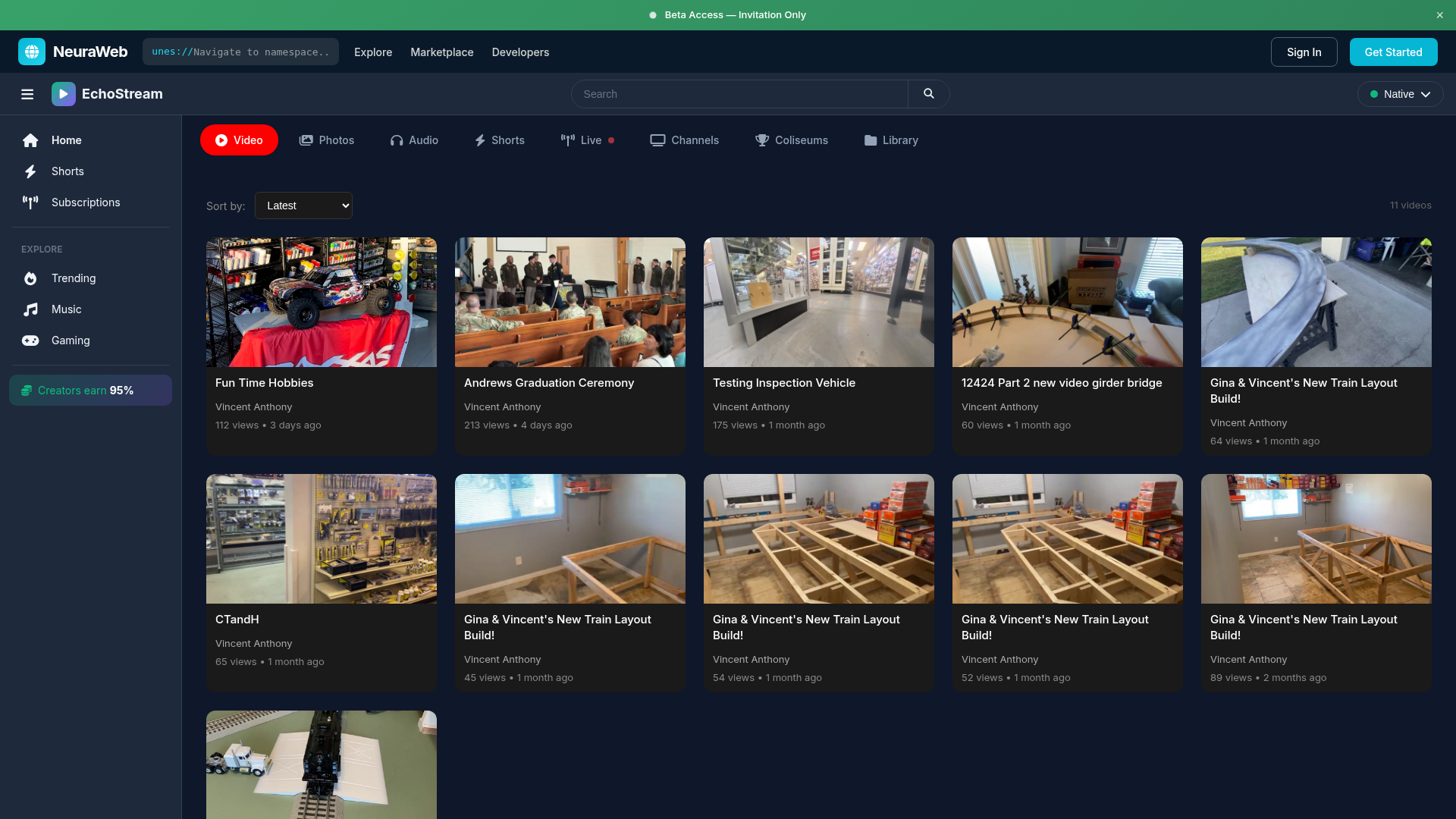This screenshot has width=1456, height=819.
Task: Switch to the Photos tab label
Action: (337, 140)
